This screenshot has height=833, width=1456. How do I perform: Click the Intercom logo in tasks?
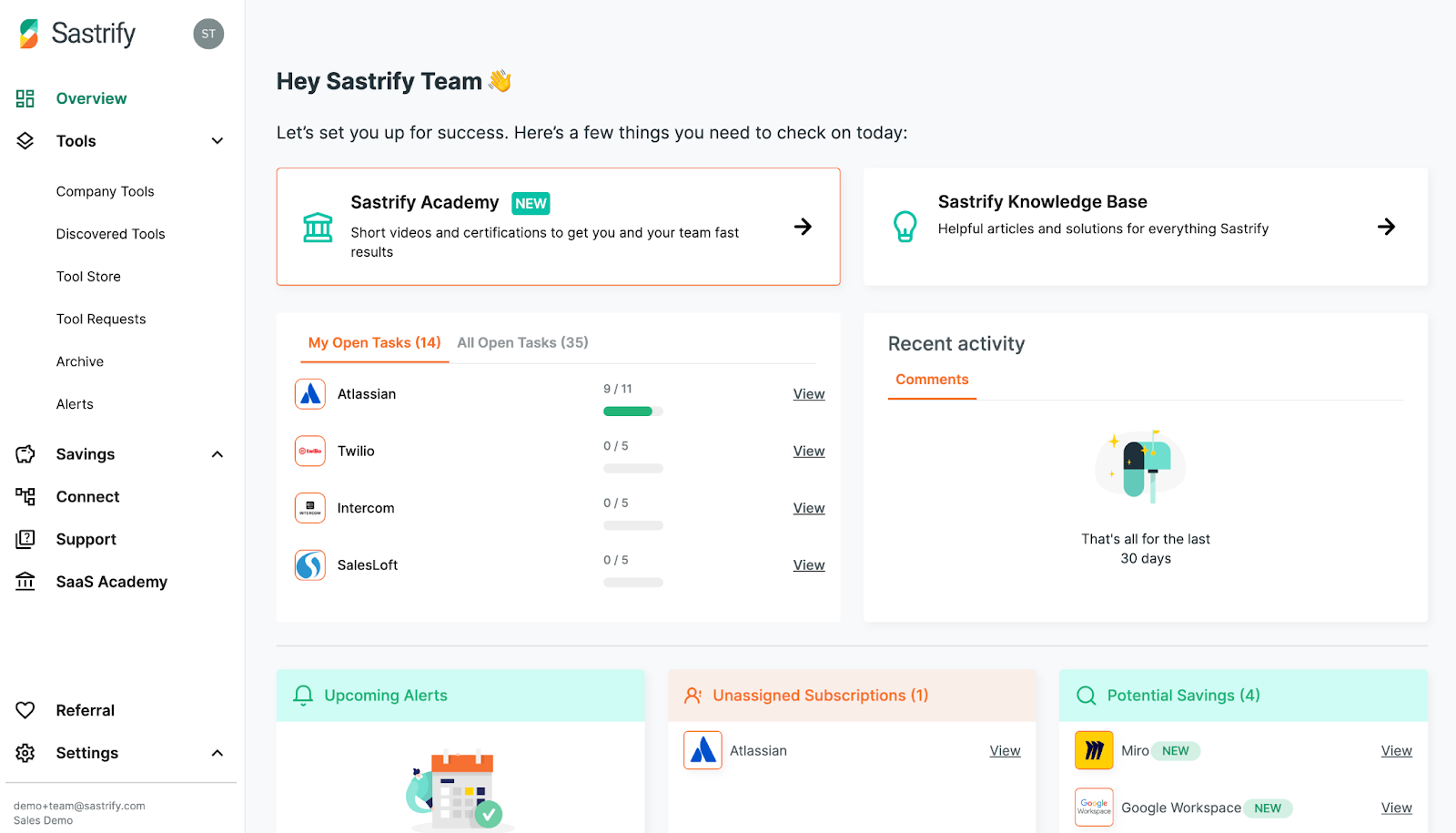click(x=310, y=508)
